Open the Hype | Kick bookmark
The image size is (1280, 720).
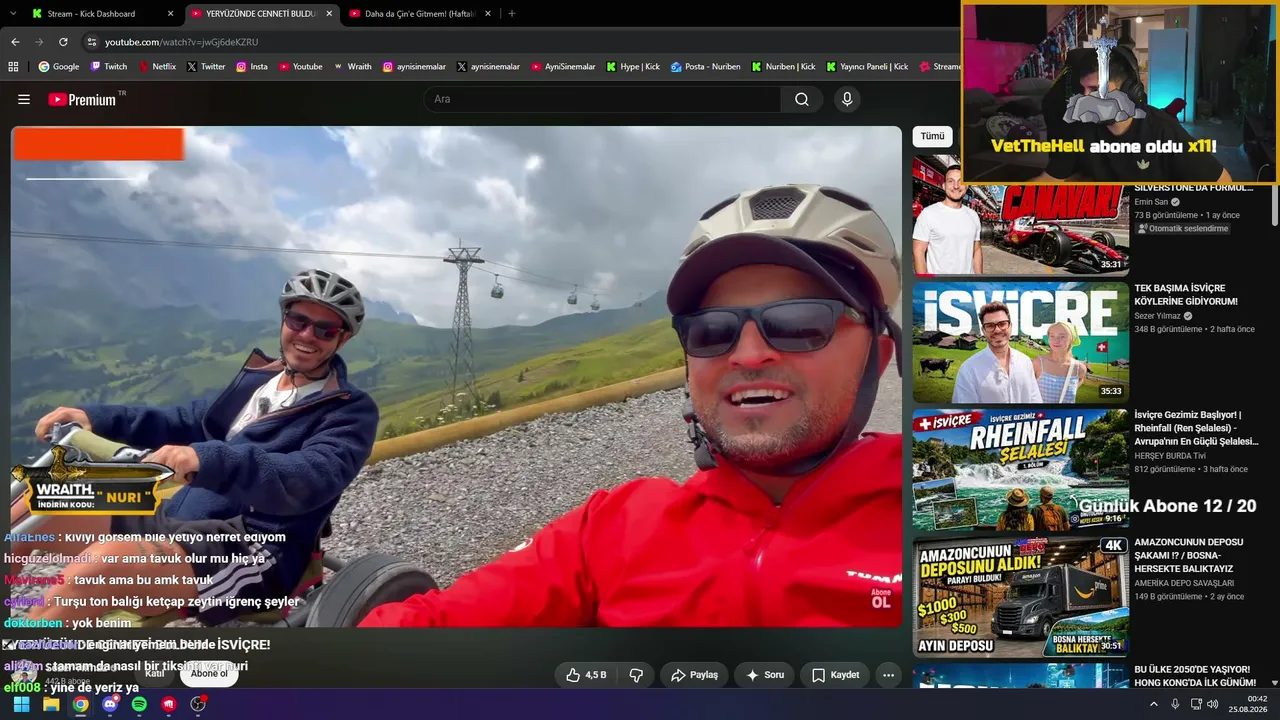(633, 67)
